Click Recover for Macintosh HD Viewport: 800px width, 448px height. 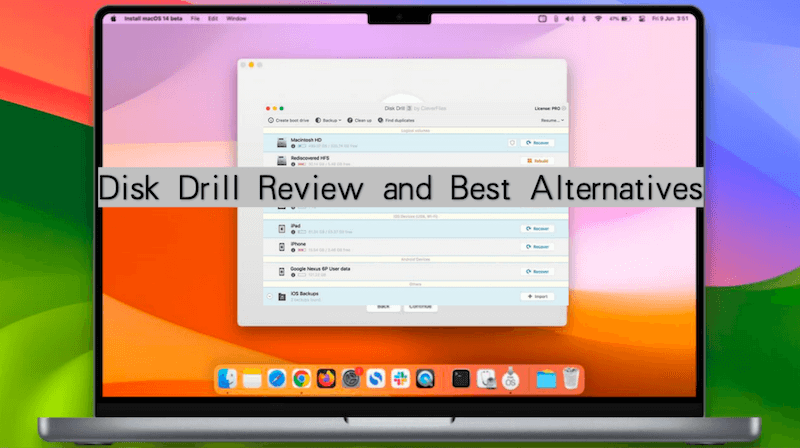pos(537,143)
